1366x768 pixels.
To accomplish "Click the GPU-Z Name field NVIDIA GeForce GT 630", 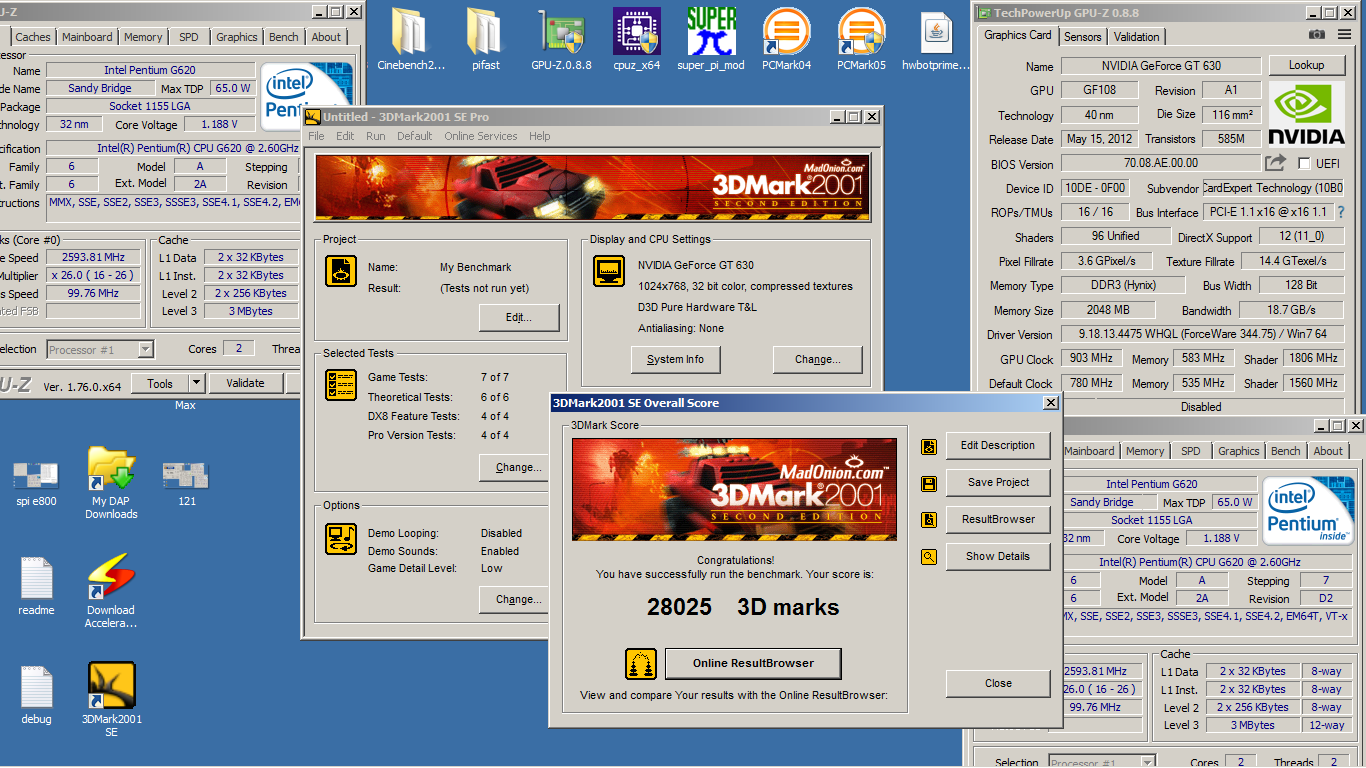I will point(1161,66).
